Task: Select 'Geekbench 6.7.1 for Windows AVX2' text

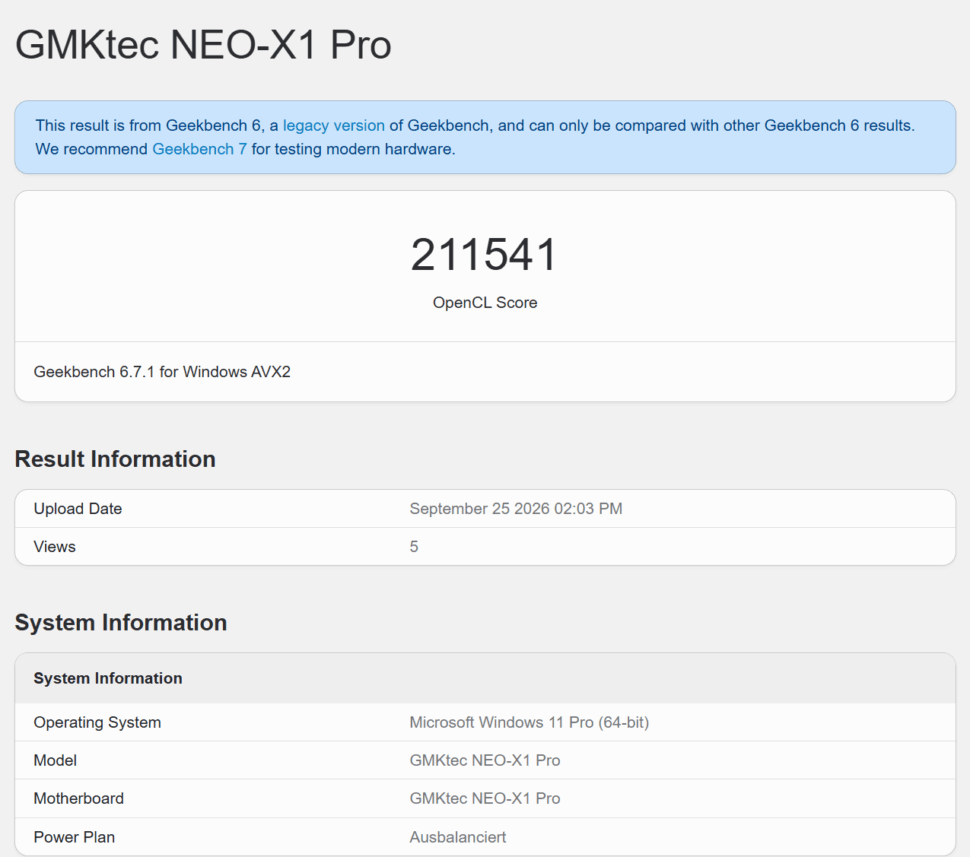Action: (162, 372)
